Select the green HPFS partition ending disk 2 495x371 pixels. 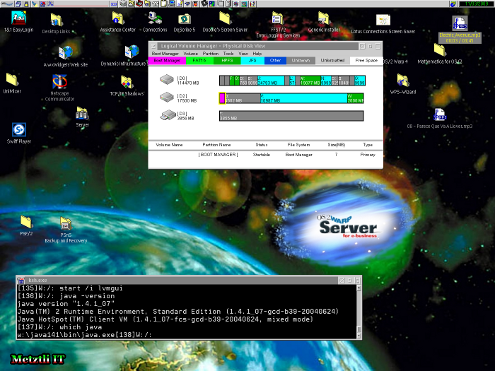pyautogui.click(x=355, y=98)
